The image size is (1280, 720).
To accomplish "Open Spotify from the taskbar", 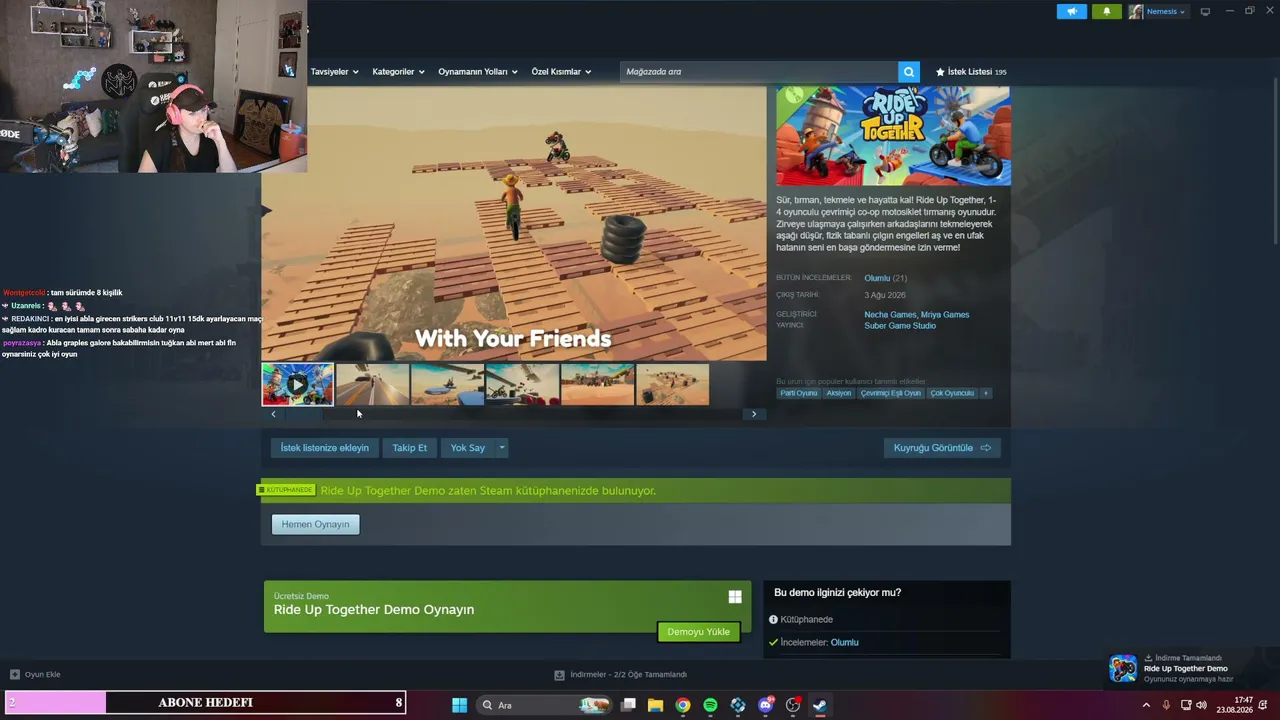I will tap(710, 705).
